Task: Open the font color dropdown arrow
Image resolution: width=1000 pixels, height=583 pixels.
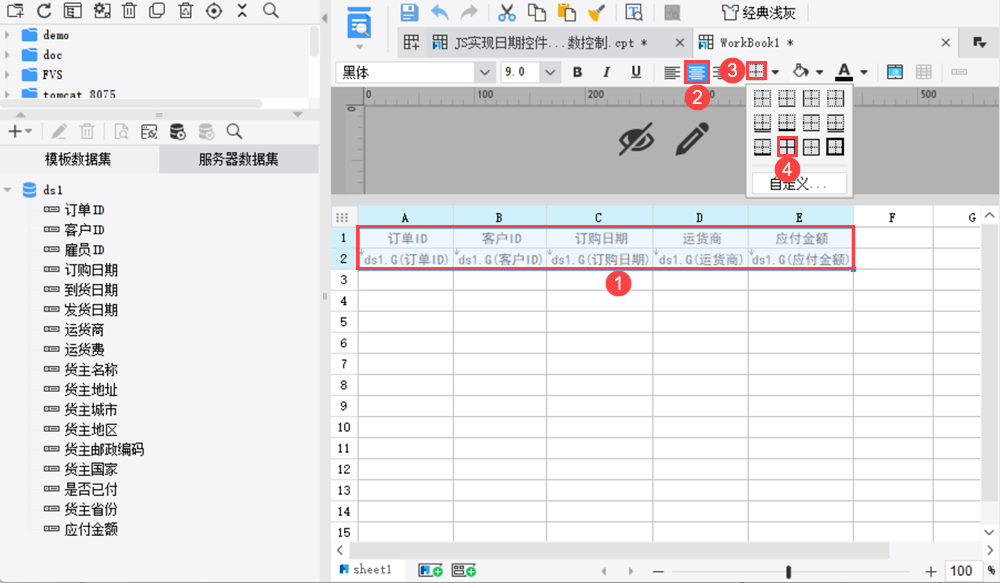Action: point(864,72)
